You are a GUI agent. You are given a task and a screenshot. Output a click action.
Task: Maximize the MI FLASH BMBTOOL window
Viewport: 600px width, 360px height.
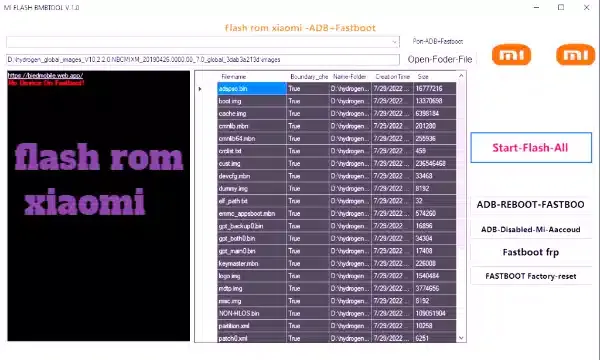pyautogui.click(x=561, y=7)
